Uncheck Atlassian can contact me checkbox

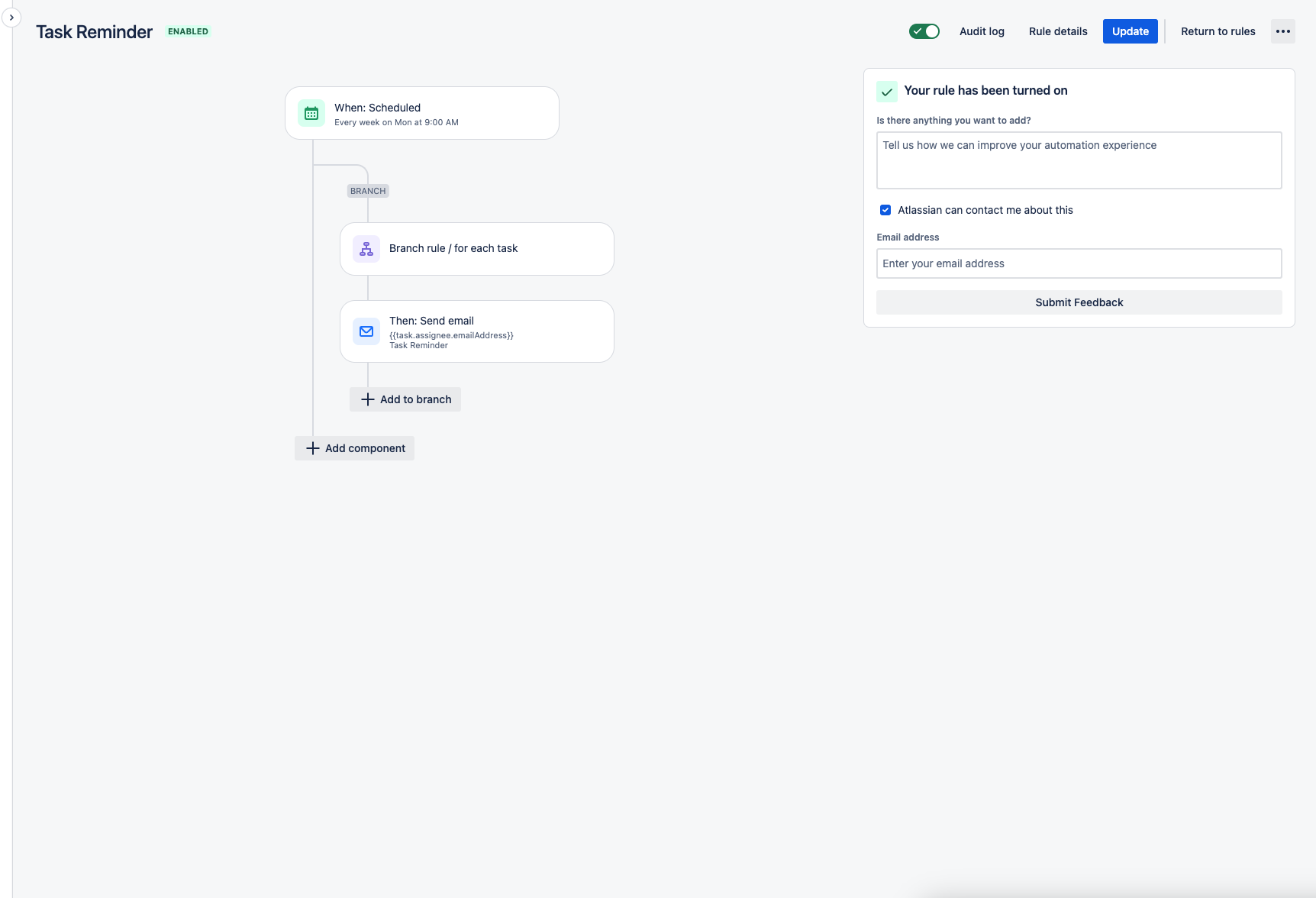(885, 210)
